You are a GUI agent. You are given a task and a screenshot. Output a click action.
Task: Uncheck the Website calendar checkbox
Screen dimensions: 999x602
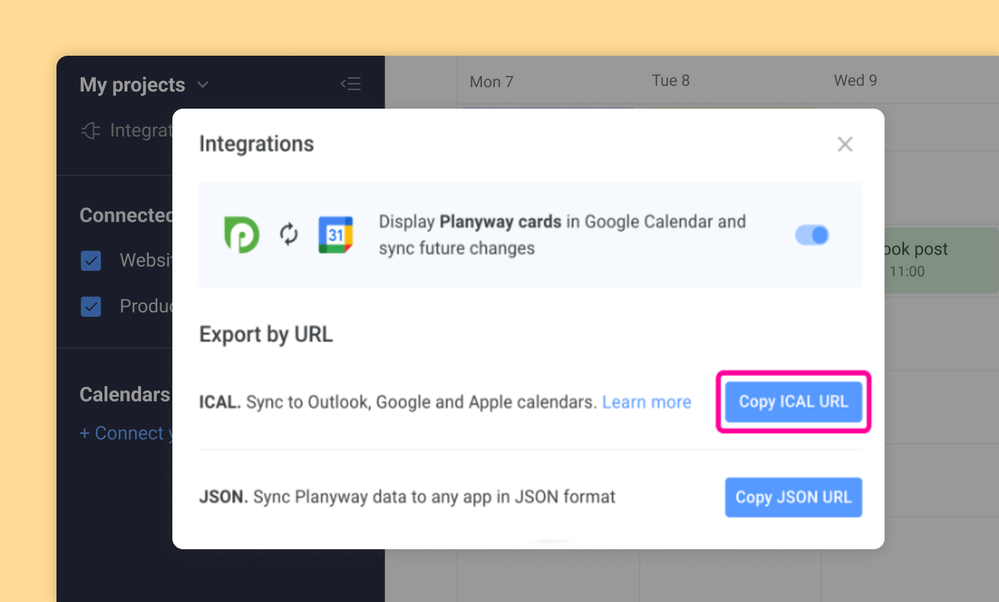click(x=91, y=260)
